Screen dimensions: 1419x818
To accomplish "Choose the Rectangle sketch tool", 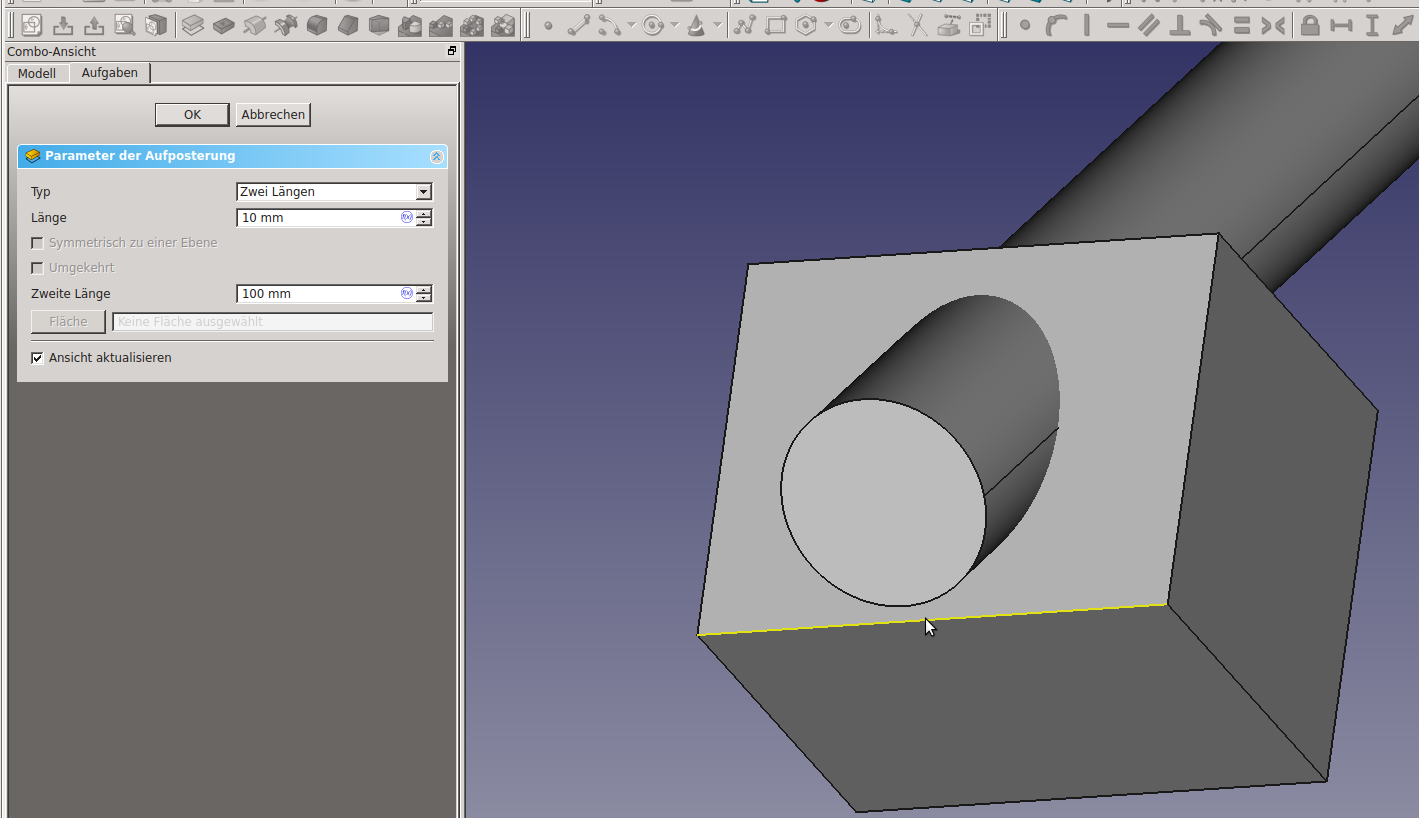I will 776,26.
